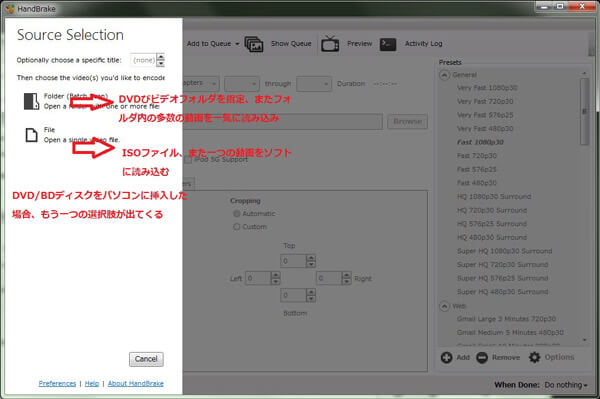The image size is (600, 399).
Task: Click the specific title (none) field
Action: (143, 60)
